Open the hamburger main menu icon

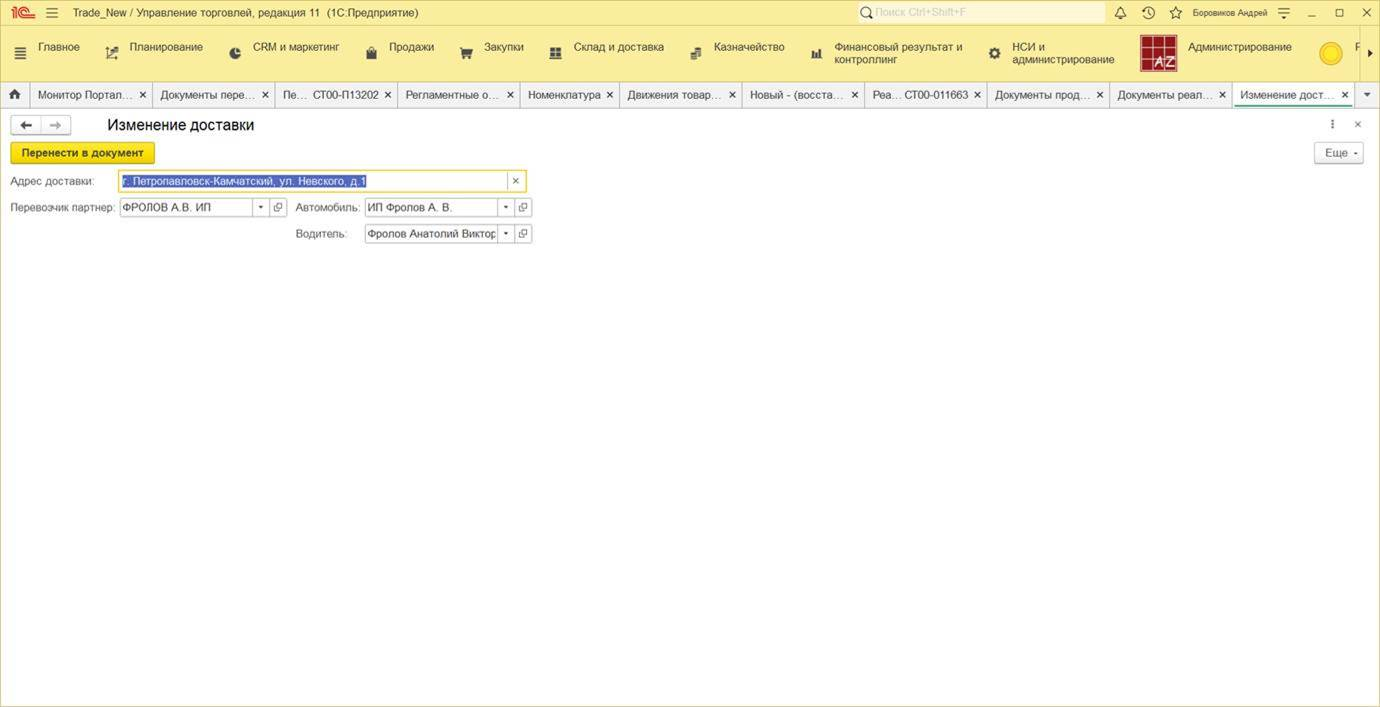click(52, 13)
